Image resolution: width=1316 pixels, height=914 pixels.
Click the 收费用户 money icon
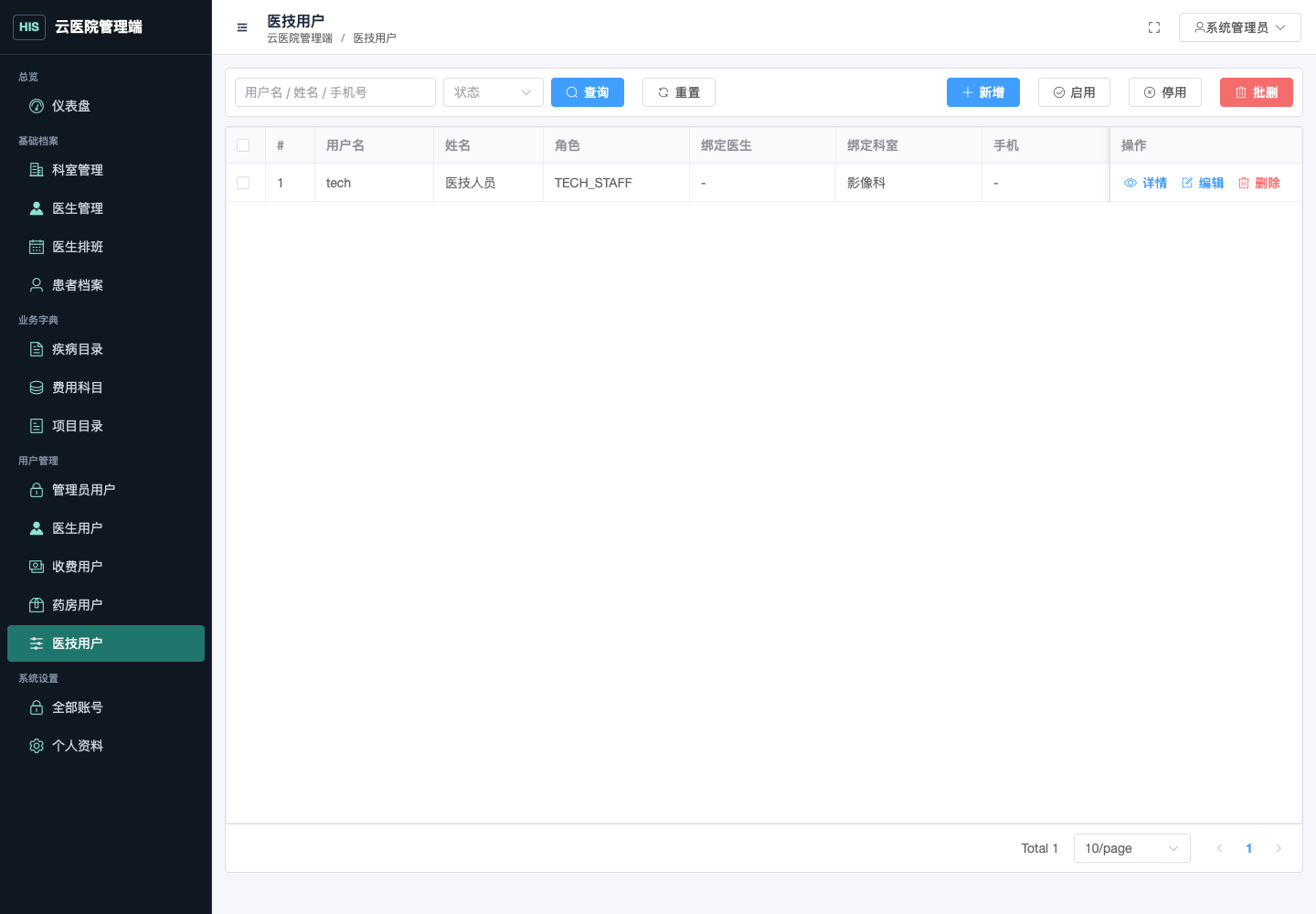point(37,567)
